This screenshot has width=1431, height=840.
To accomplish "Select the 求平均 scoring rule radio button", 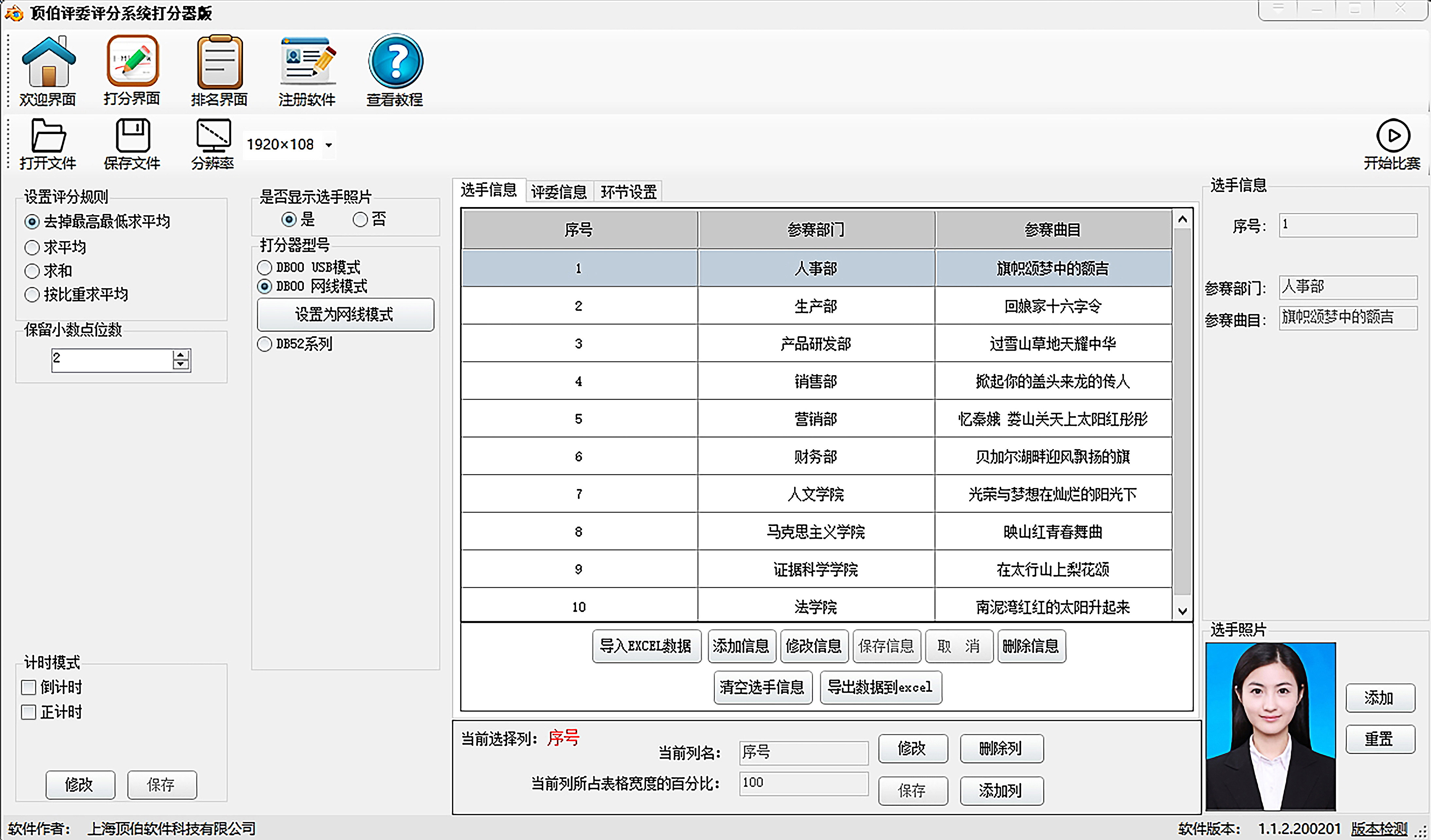I will (x=32, y=248).
